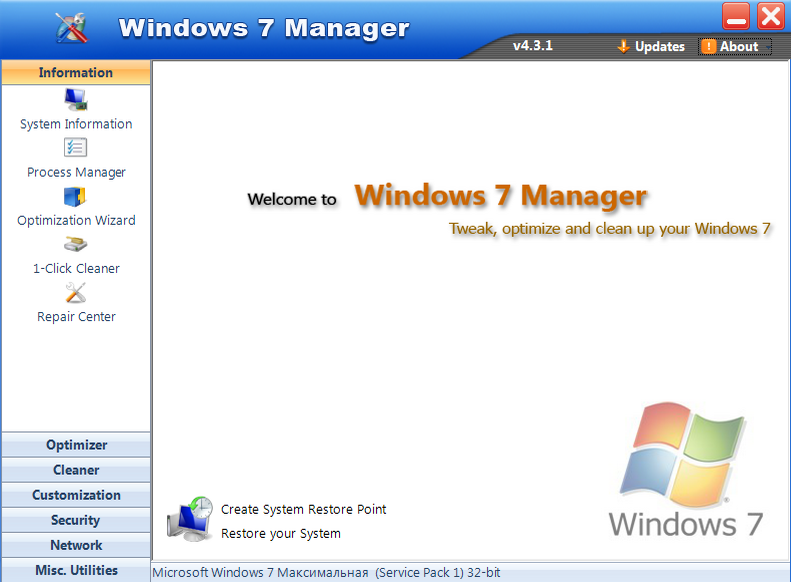Click the About exclamation icon
This screenshot has height=582, width=791.
(708, 46)
